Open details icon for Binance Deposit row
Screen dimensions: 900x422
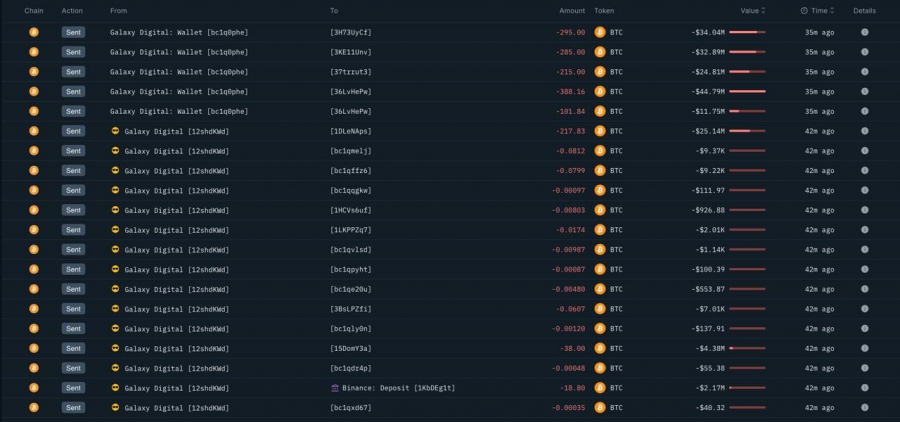[x=864, y=388]
